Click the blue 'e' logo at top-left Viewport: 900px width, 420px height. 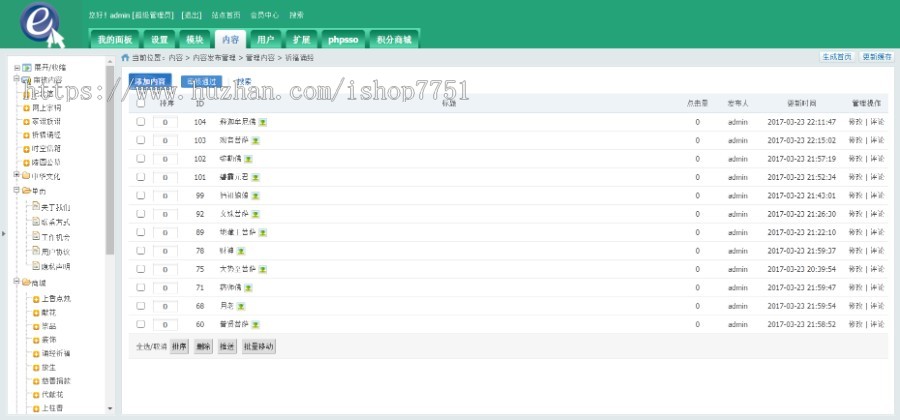[41, 23]
